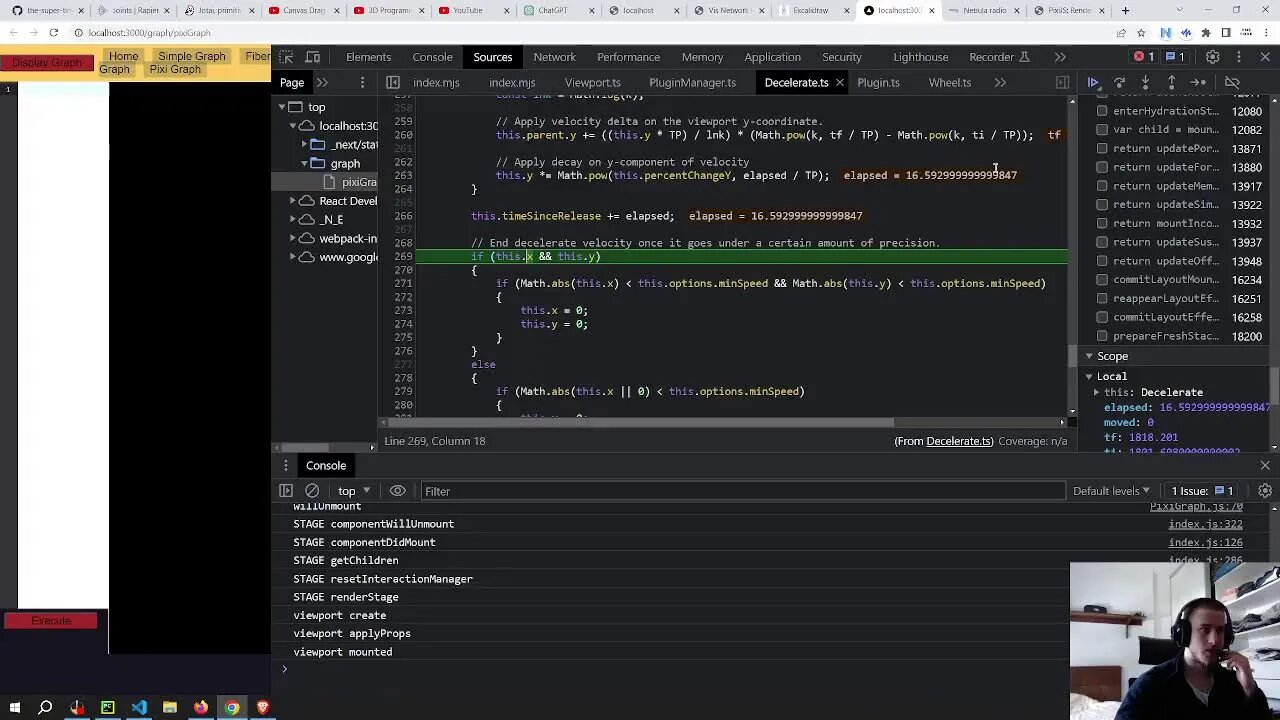Step into next function call

[1145, 83]
